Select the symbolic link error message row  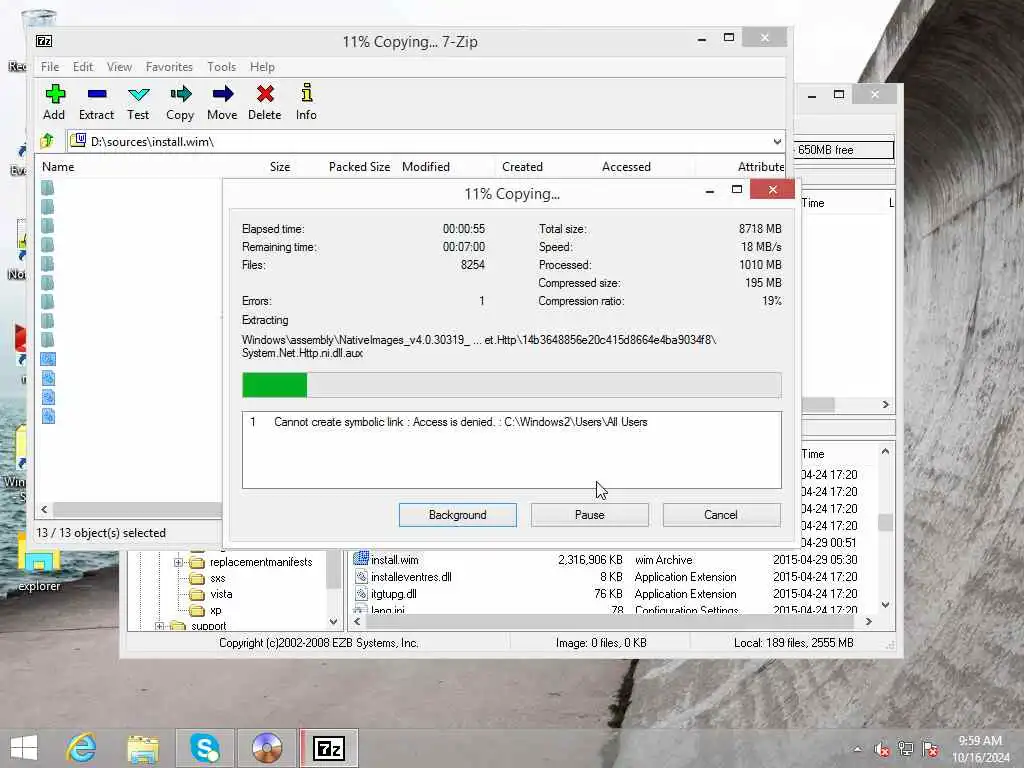click(511, 422)
